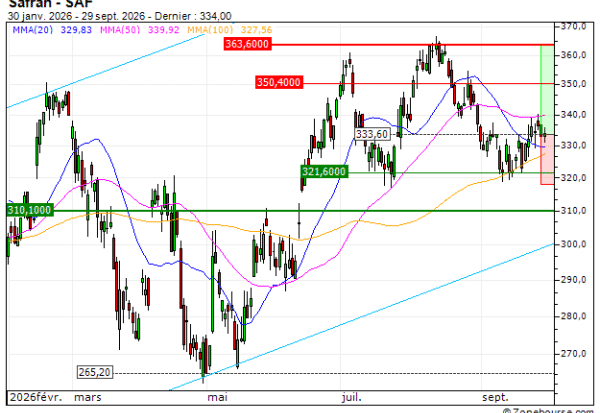Click the date range and Dernier line

coord(119,16)
